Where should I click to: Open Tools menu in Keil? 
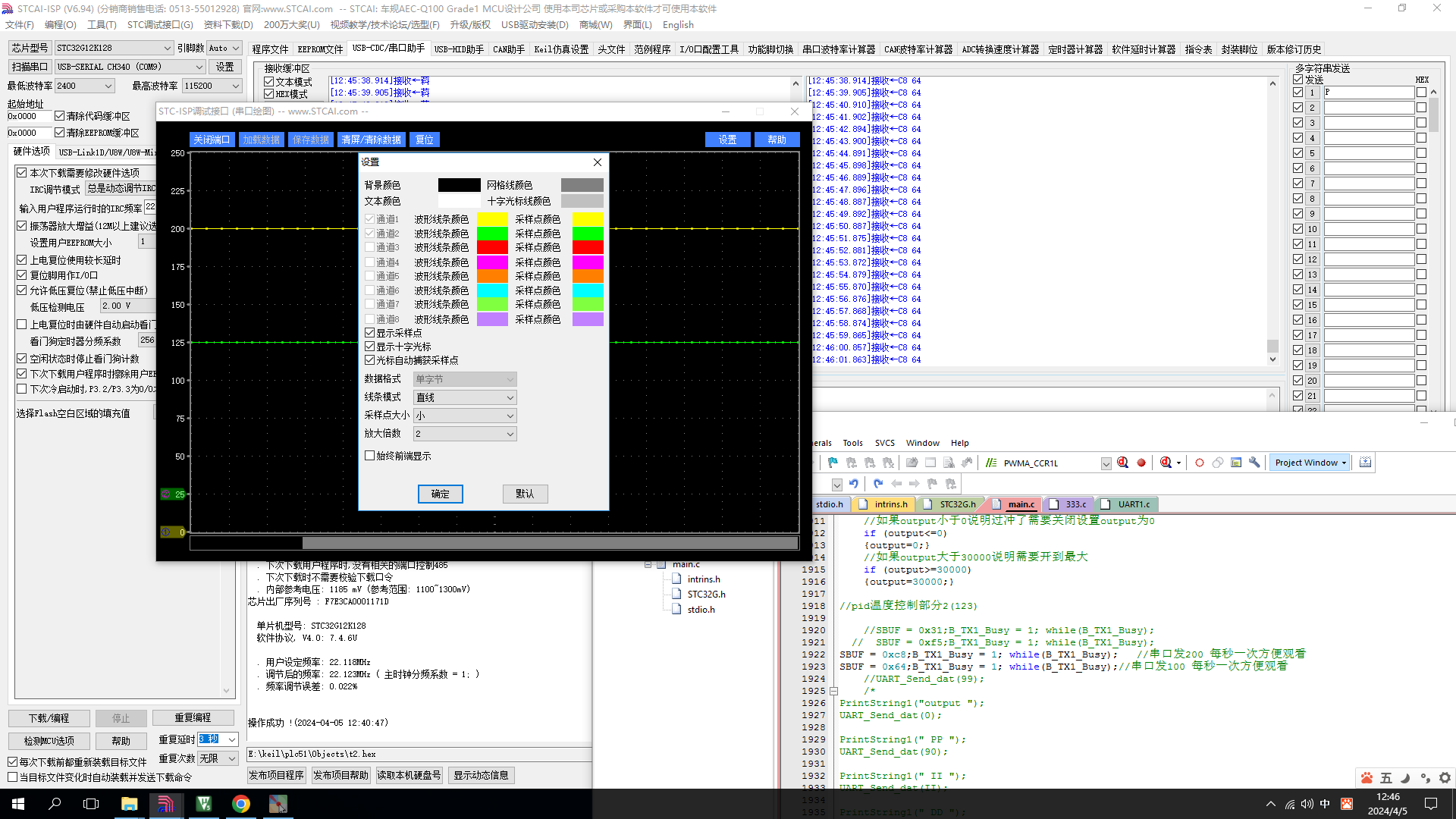(x=852, y=443)
